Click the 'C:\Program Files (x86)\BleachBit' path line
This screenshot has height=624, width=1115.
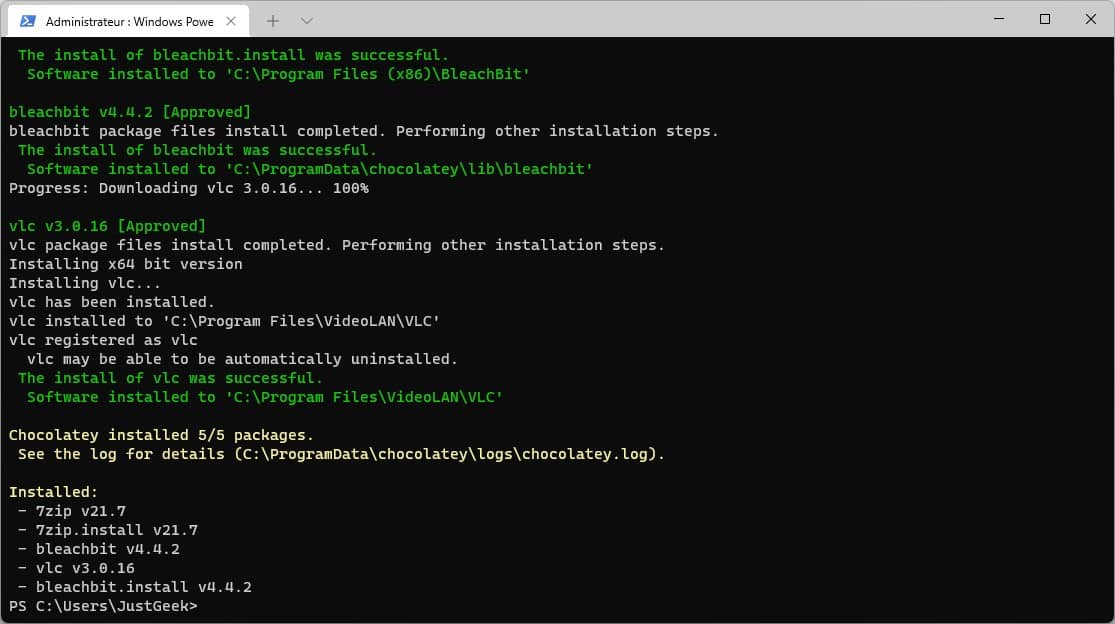click(278, 75)
